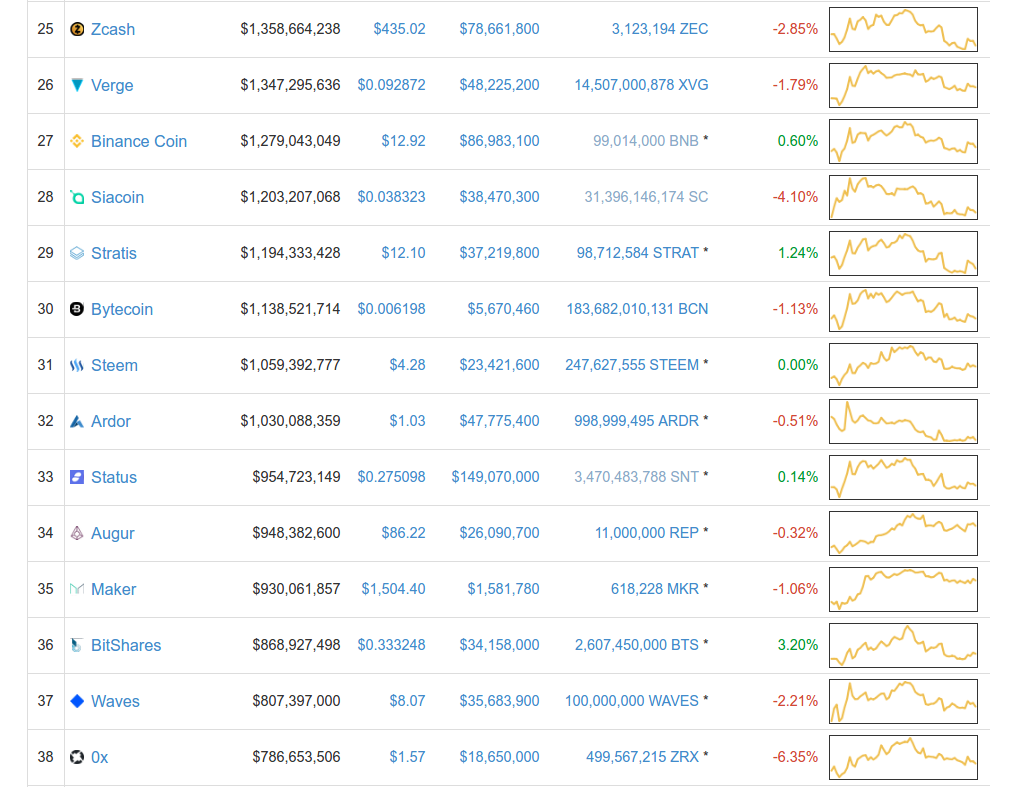This screenshot has width=1016, height=787.
Task: Click Maker price $1,504.40
Action: (x=393, y=589)
